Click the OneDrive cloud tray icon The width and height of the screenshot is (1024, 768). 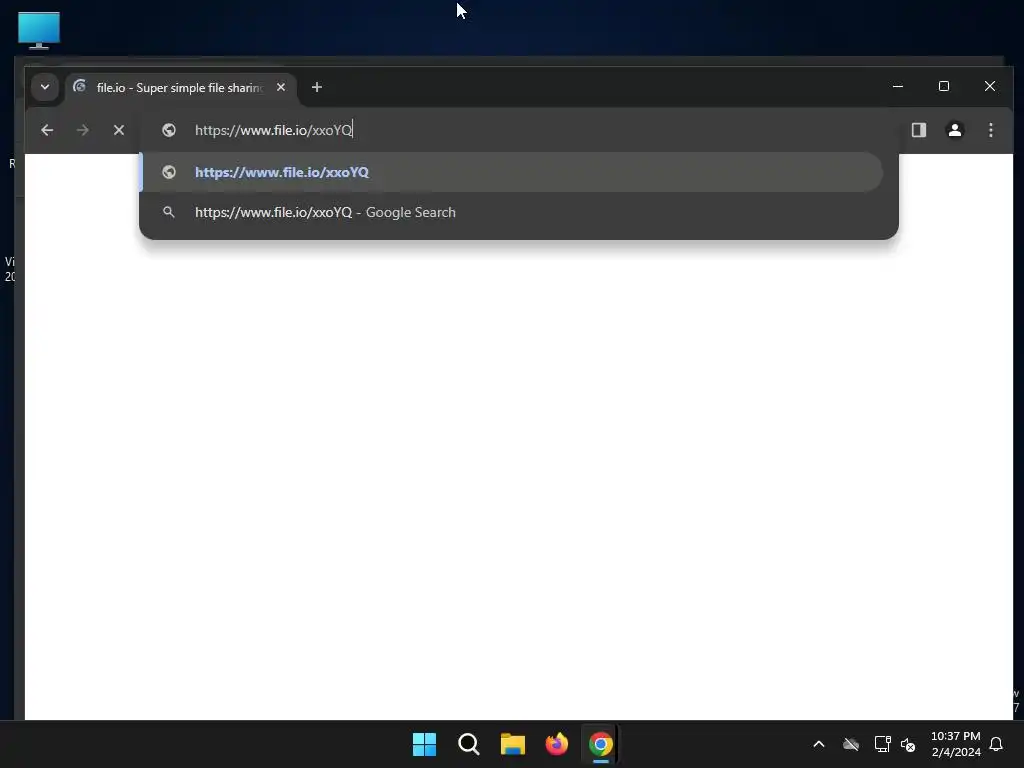(851, 744)
